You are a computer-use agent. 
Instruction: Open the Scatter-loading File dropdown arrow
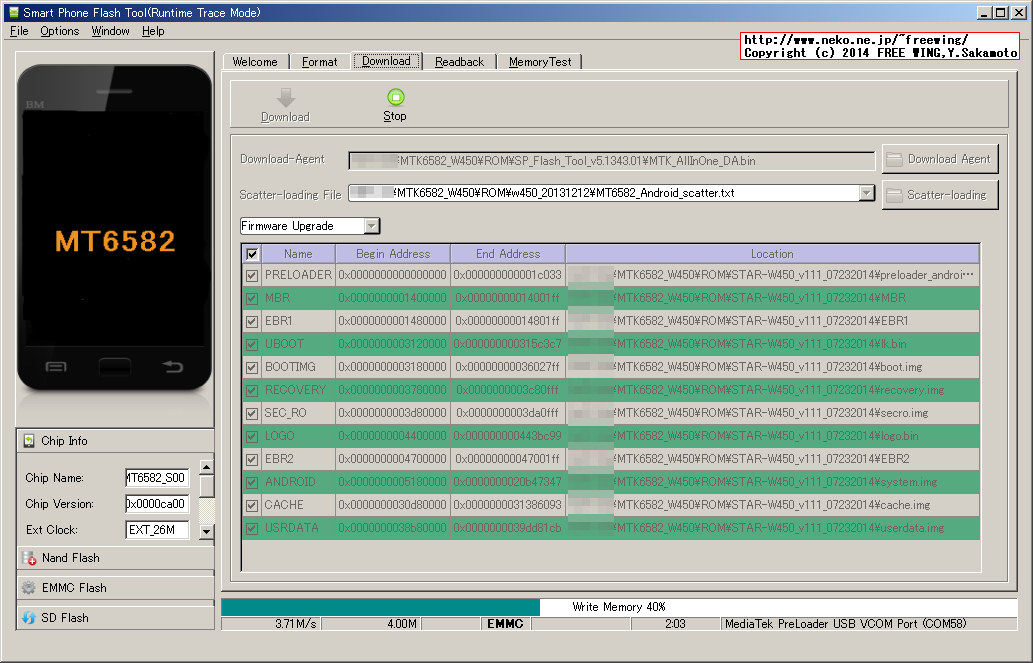click(866, 193)
